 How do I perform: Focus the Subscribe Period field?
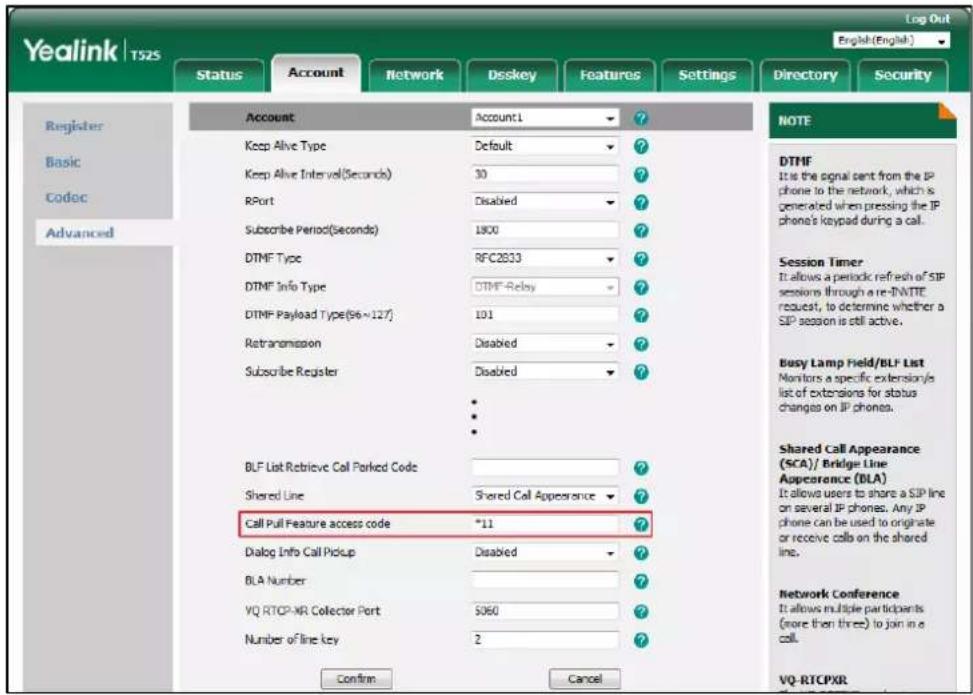pos(545,230)
